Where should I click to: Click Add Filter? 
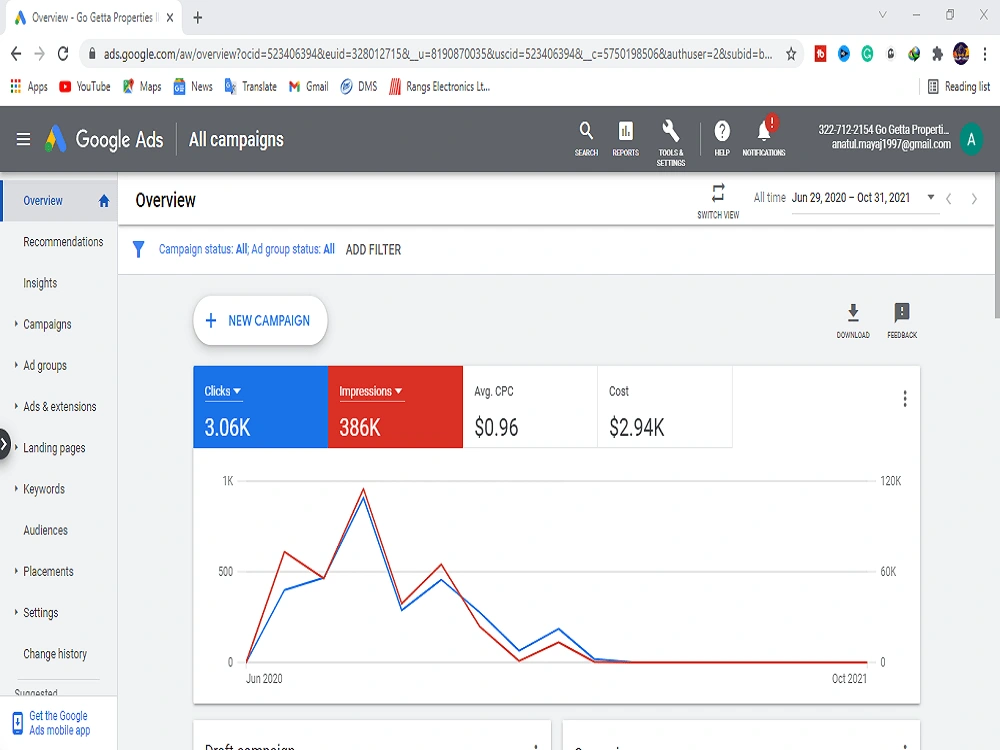click(373, 249)
